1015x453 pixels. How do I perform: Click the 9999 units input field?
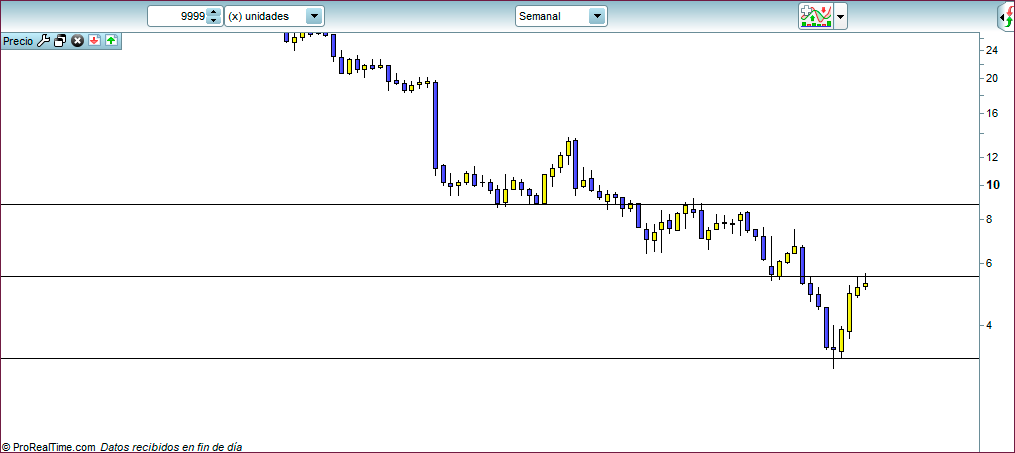[177, 16]
